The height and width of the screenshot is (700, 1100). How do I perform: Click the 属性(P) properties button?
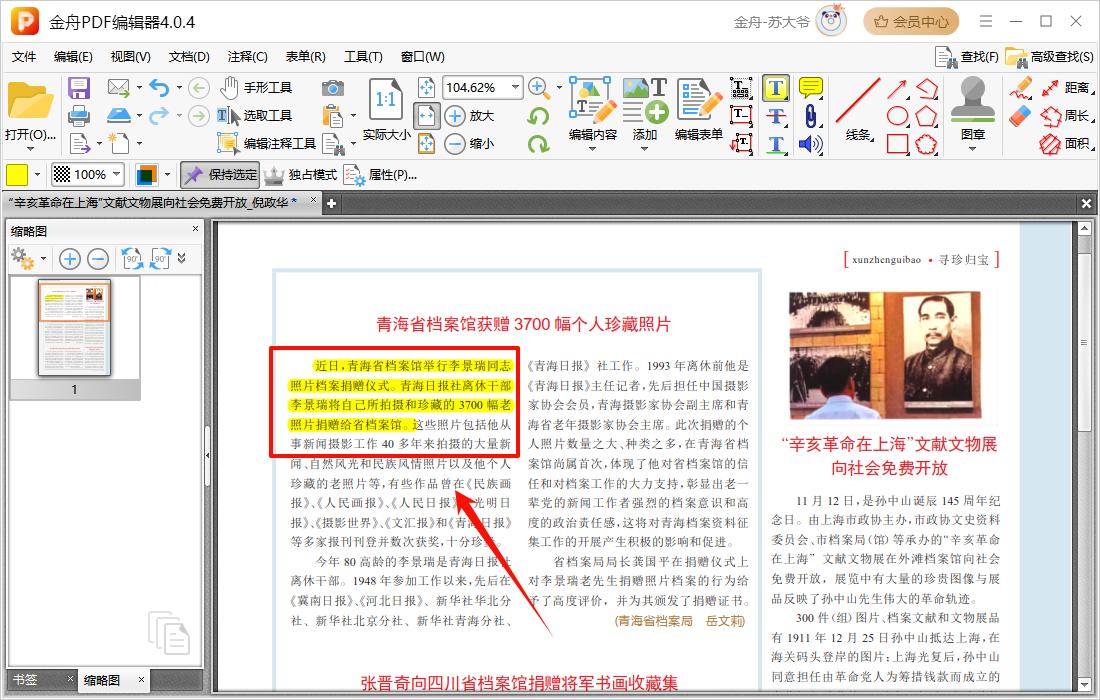pyautogui.click(x=381, y=175)
